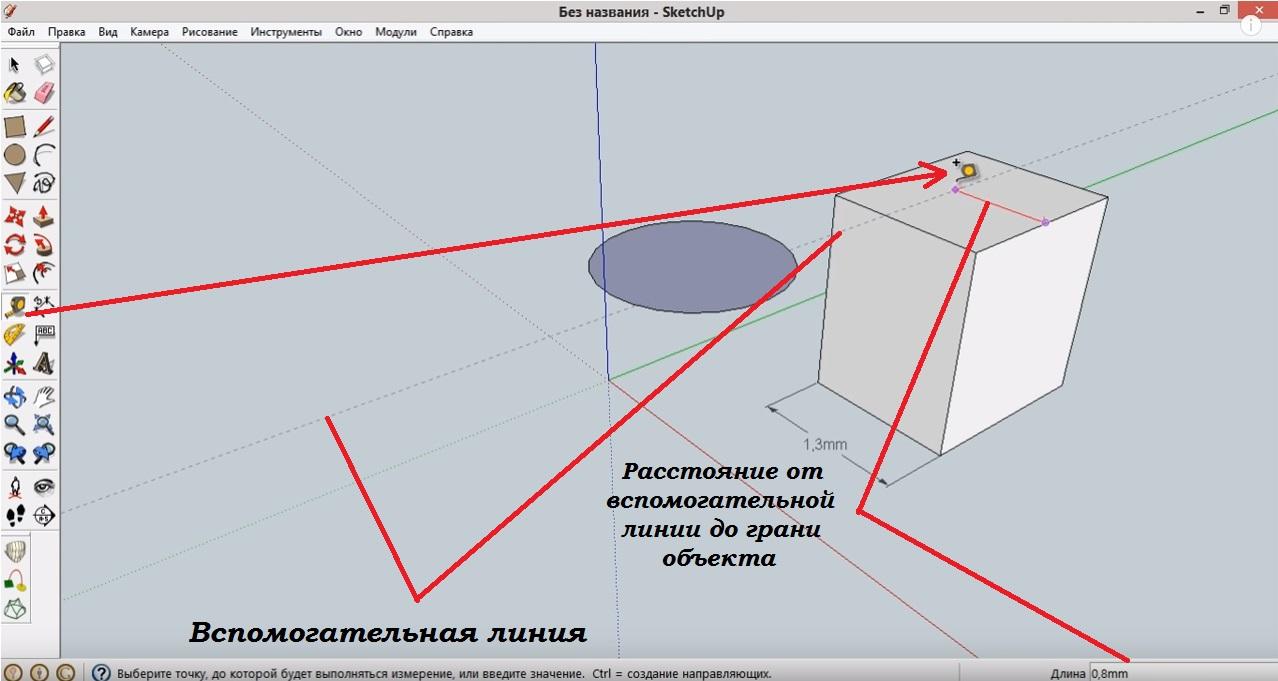Screen dimensions: 1278x681
Task: Activate the Push/Pull tool
Action: (x=44, y=216)
